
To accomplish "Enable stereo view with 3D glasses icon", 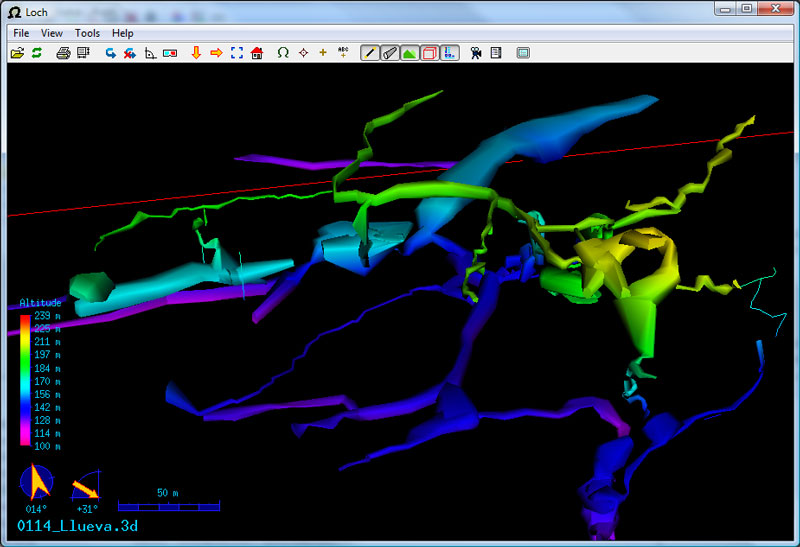I will [170, 53].
